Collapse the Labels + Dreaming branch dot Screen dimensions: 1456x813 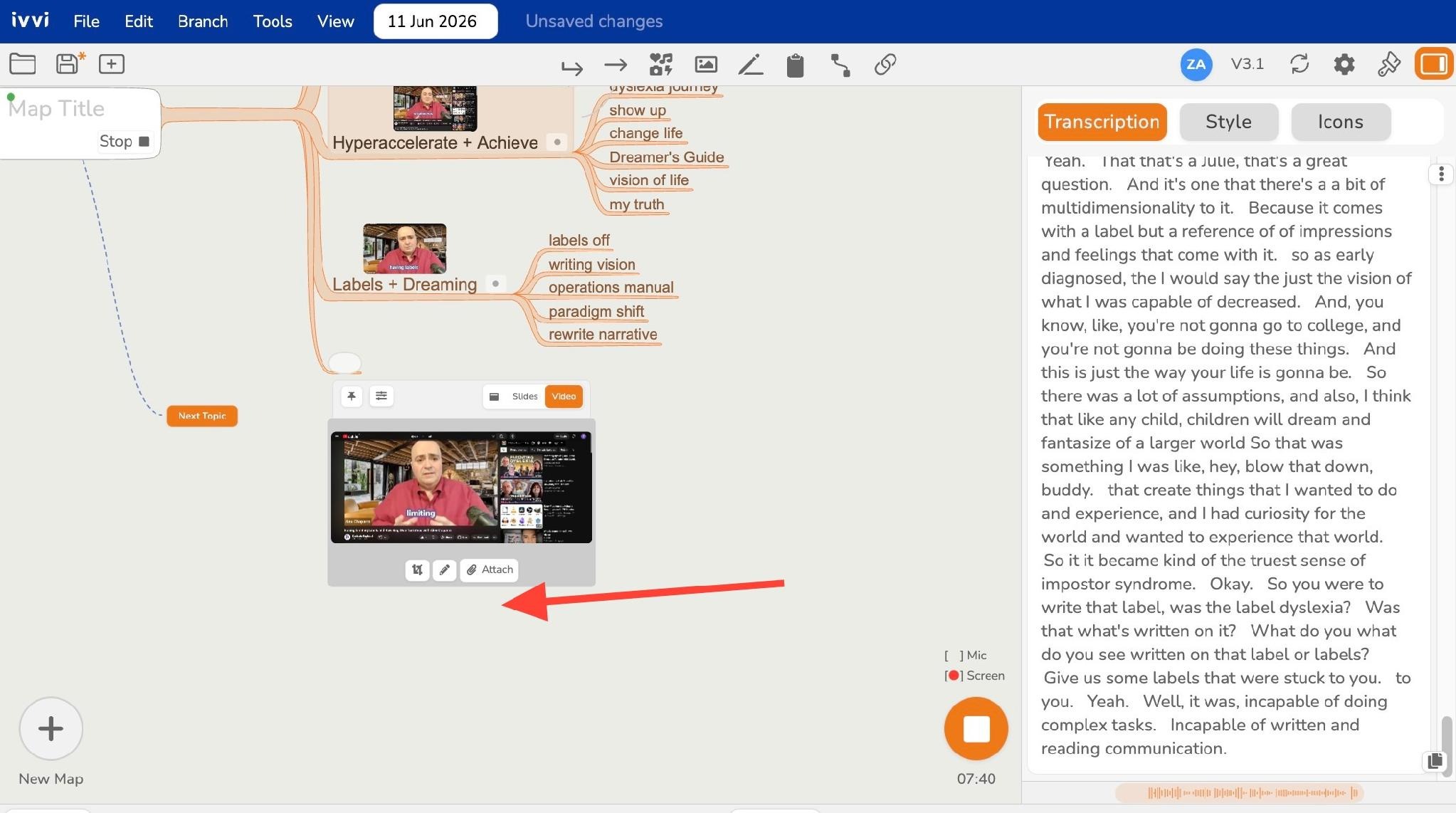[496, 283]
